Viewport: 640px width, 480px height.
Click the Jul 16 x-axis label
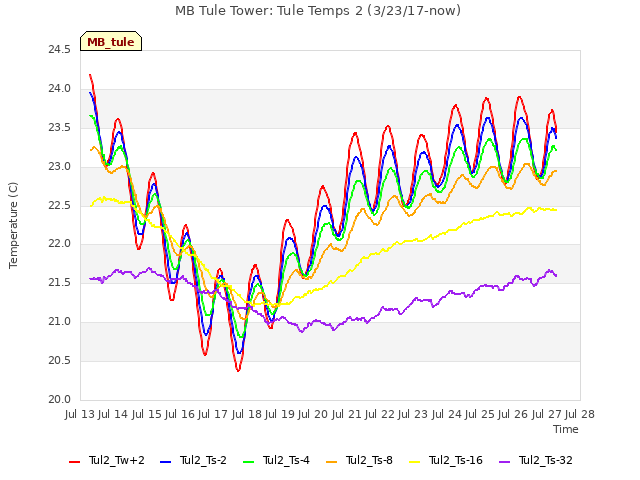tap(180, 414)
